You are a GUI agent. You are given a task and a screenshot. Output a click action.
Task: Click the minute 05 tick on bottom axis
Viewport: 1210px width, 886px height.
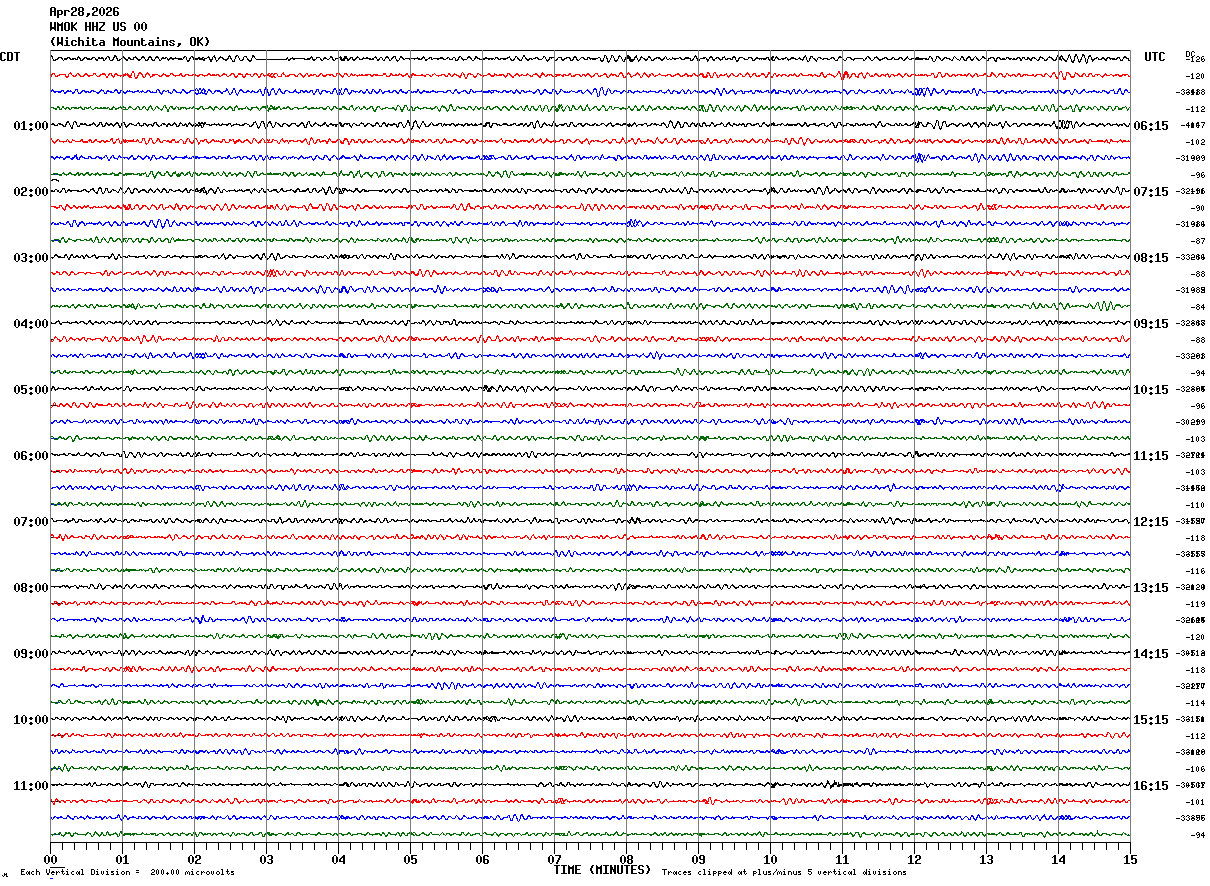click(x=410, y=859)
